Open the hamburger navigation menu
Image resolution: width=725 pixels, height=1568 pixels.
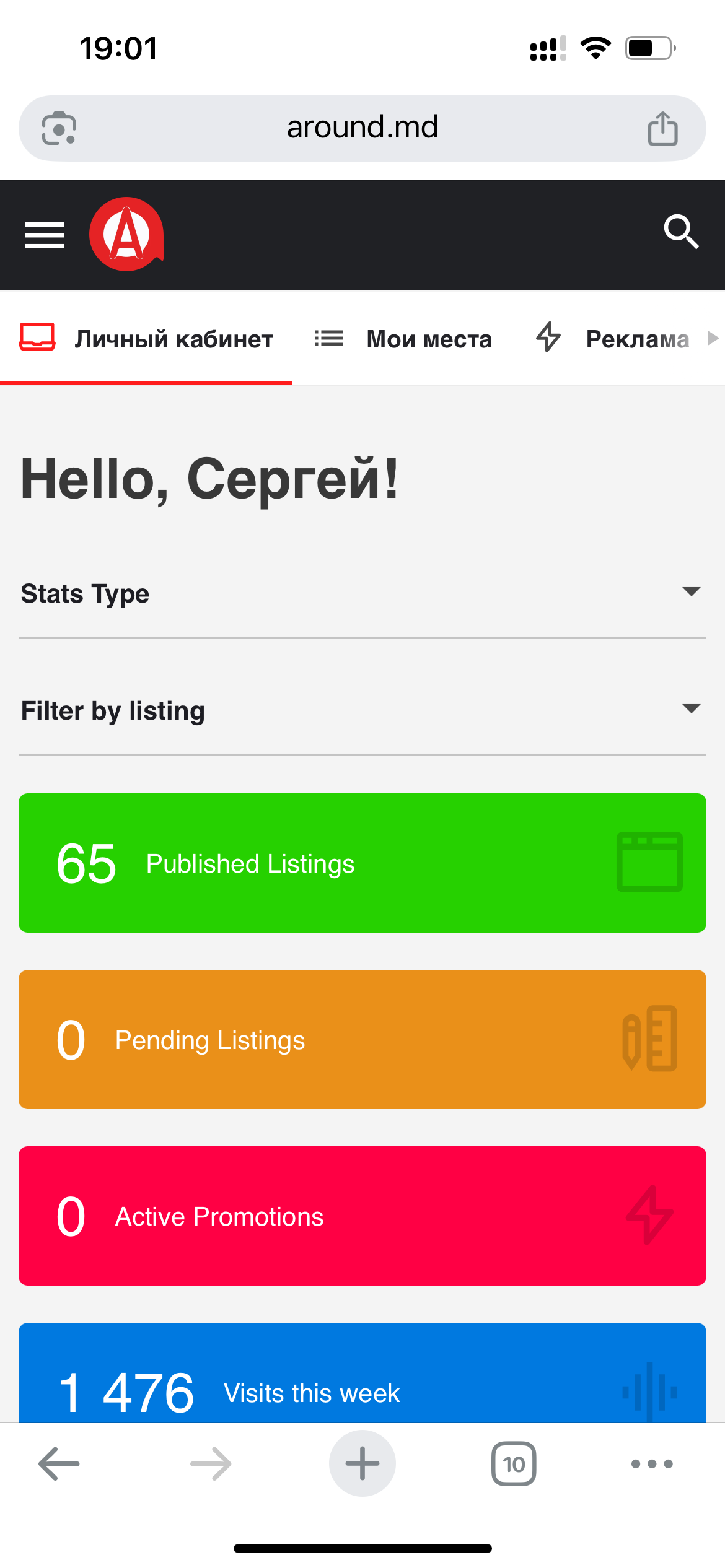click(x=45, y=235)
